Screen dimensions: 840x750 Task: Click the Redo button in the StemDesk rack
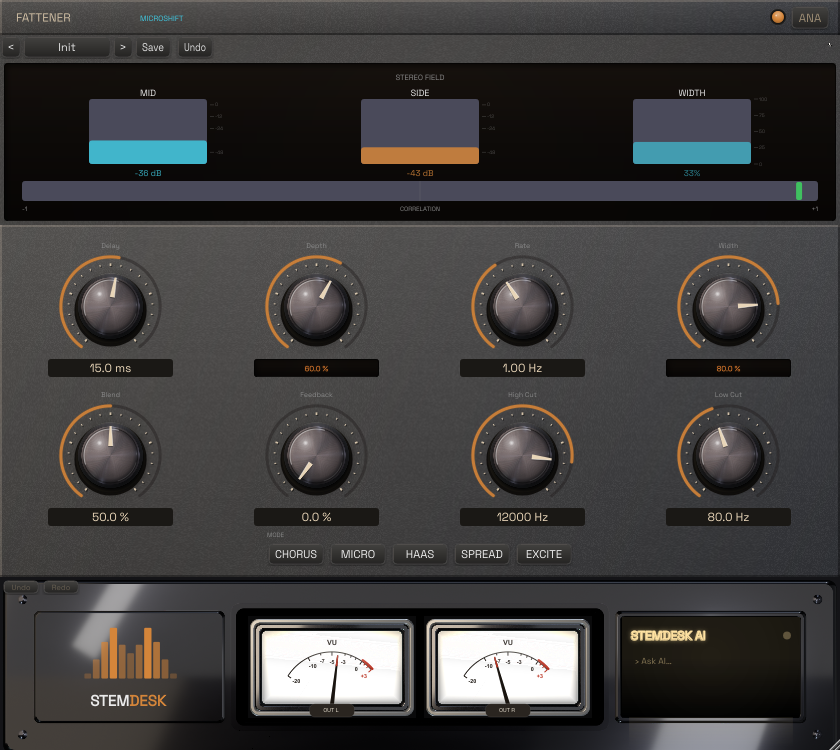(61, 587)
